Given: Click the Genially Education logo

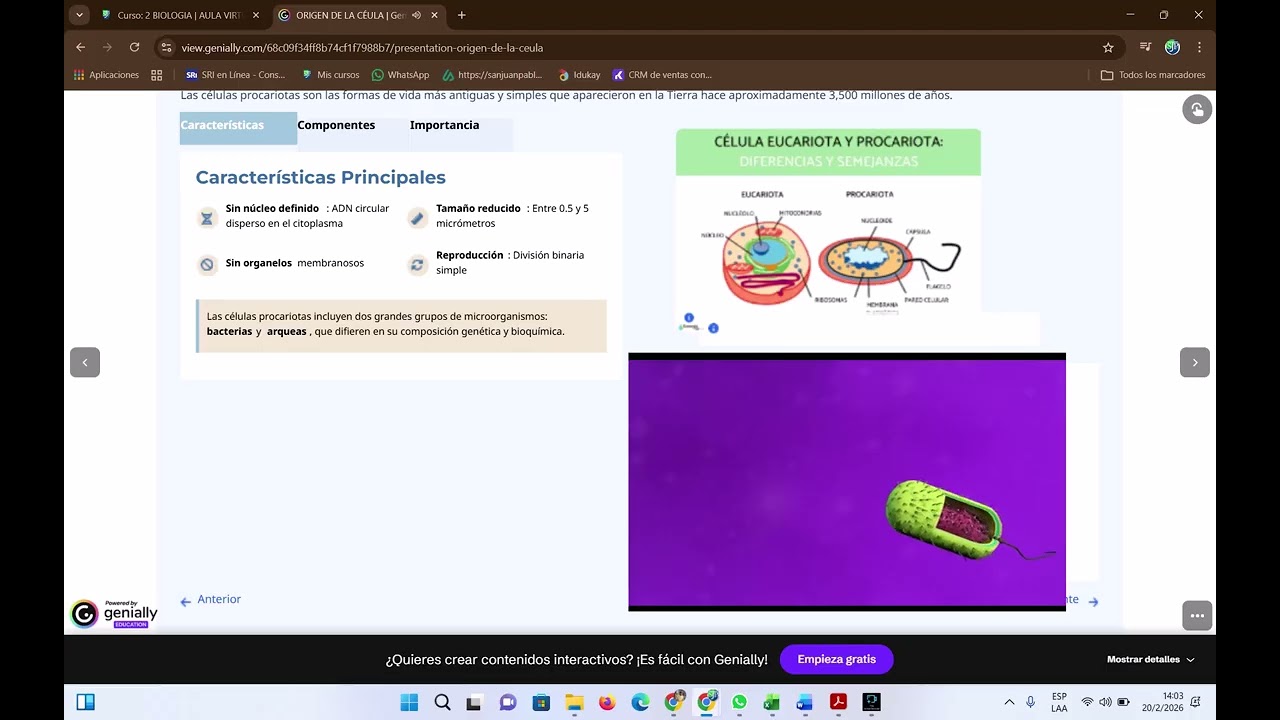Looking at the screenshot, I should pos(114,614).
